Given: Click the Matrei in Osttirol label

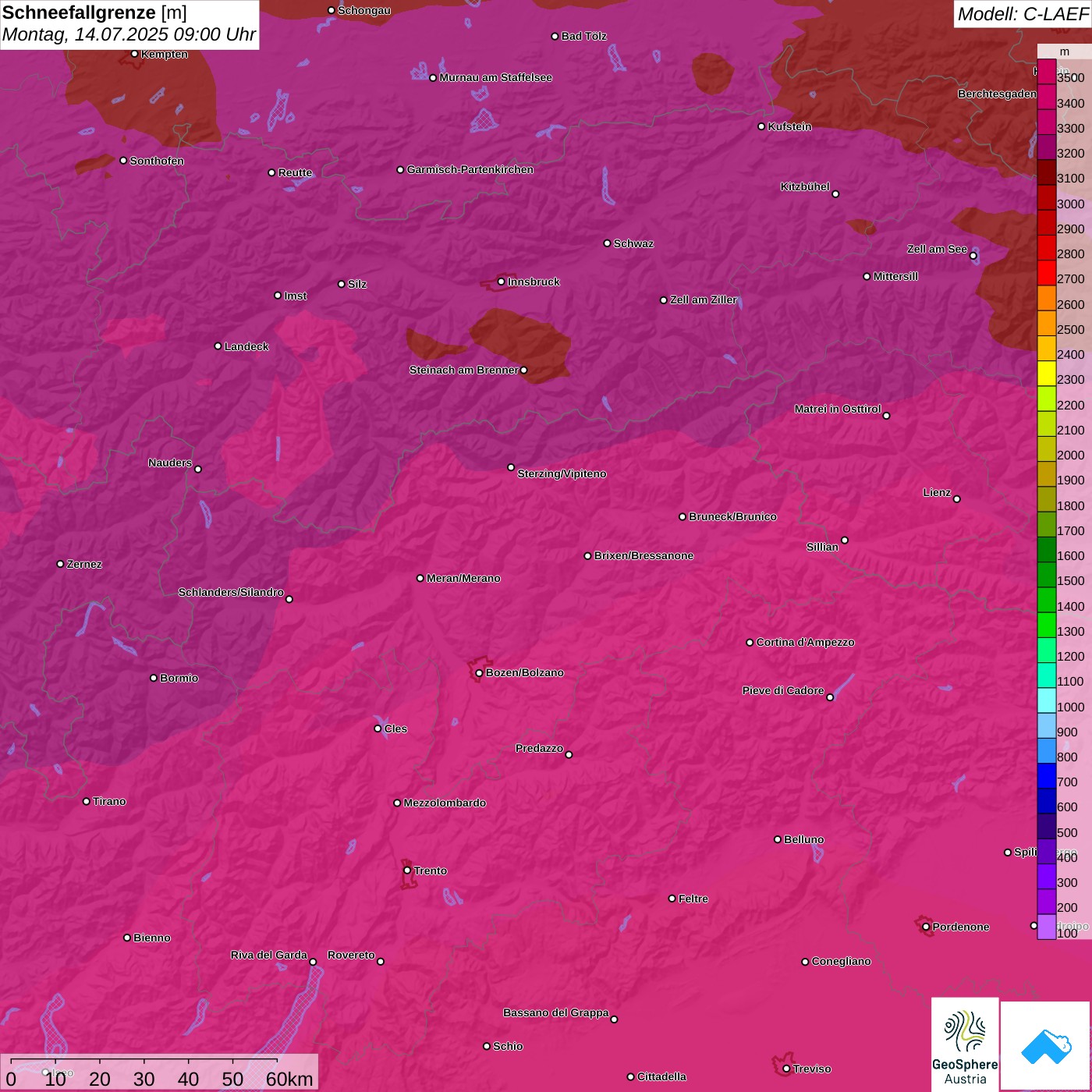Looking at the screenshot, I should [x=838, y=409].
